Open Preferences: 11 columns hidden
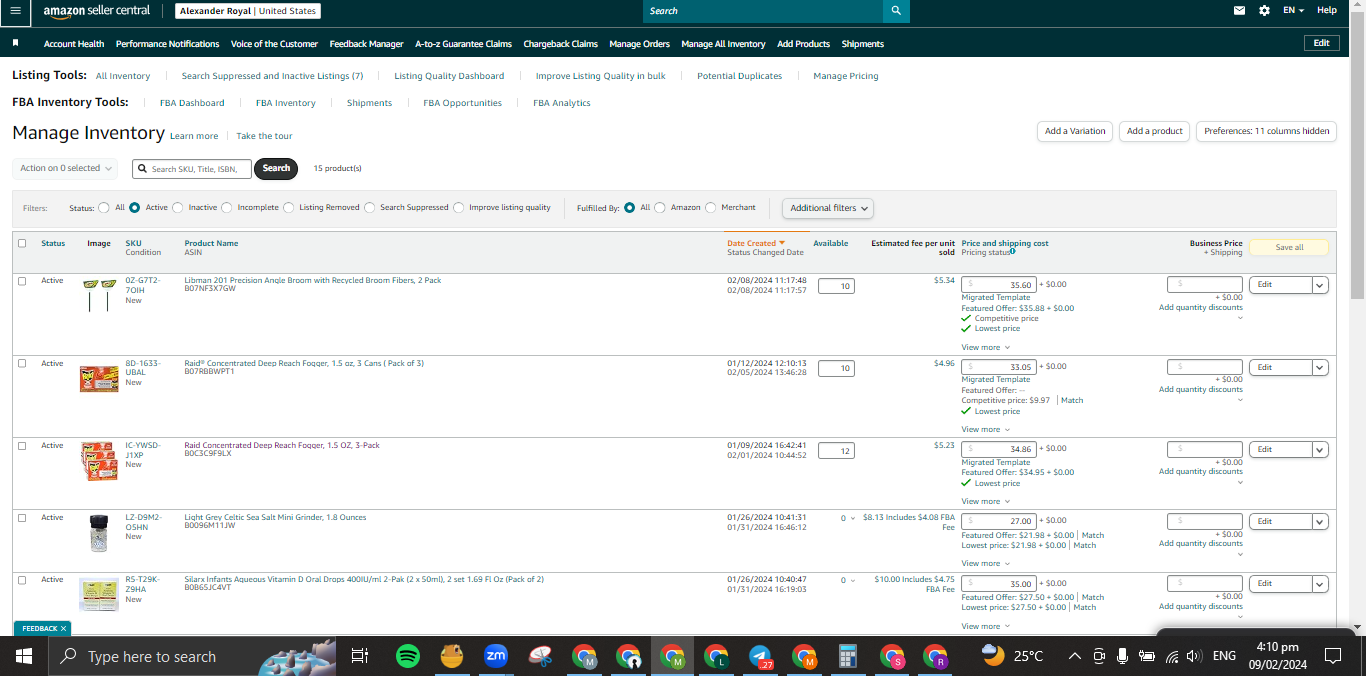1366x676 pixels. [1267, 131]
